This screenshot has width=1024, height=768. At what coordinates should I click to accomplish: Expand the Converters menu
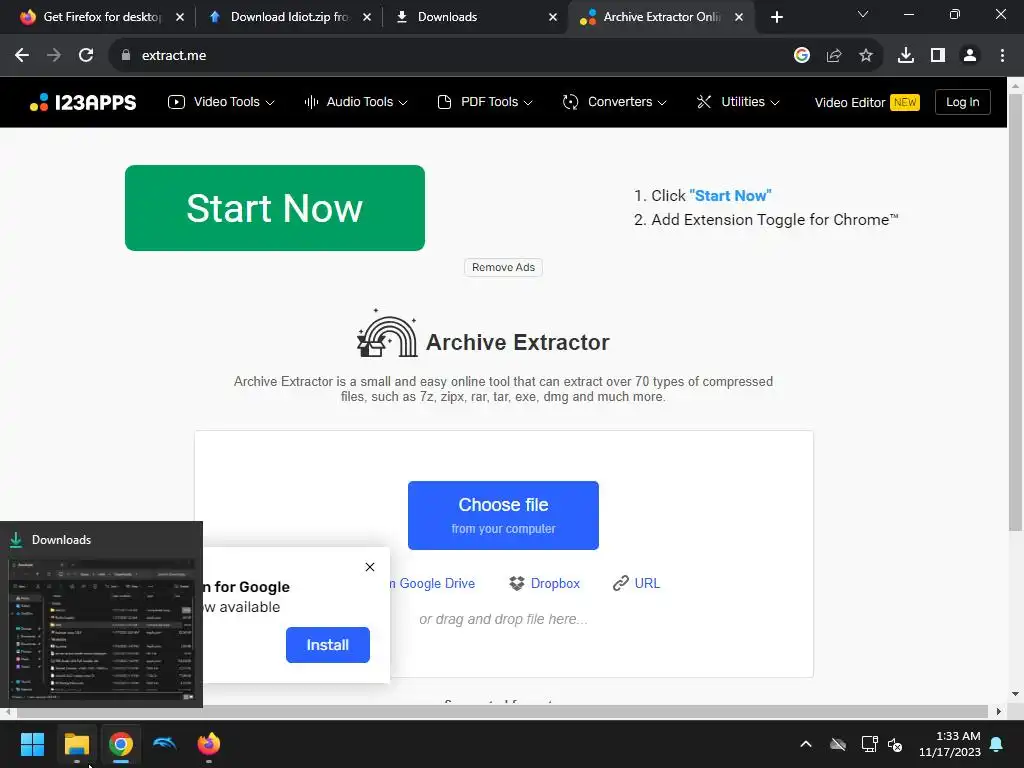point(615,102)
